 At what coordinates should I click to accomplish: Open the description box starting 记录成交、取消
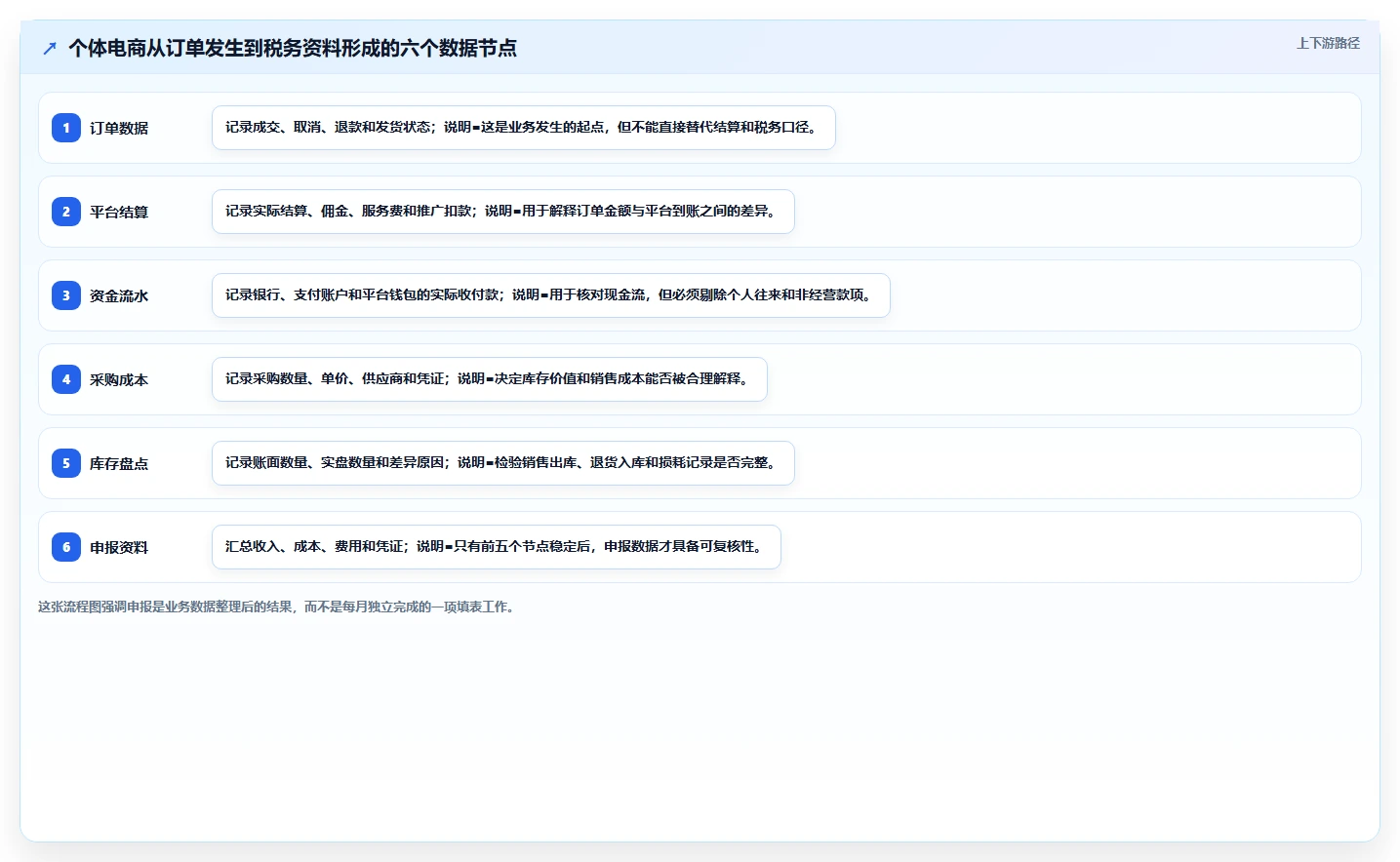coord(524,128)
